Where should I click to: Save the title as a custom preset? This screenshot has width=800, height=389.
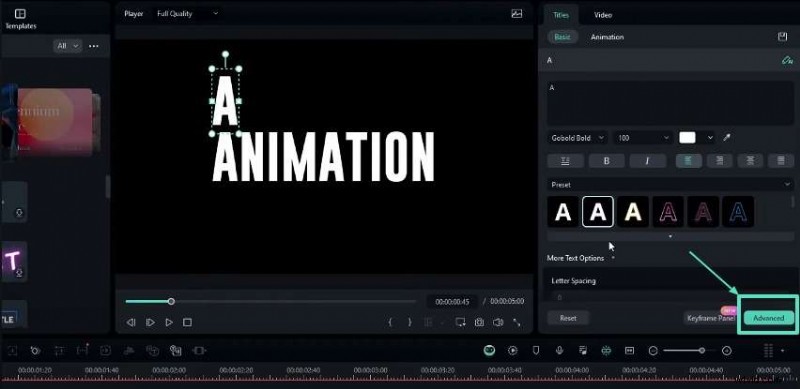(782, 37)
